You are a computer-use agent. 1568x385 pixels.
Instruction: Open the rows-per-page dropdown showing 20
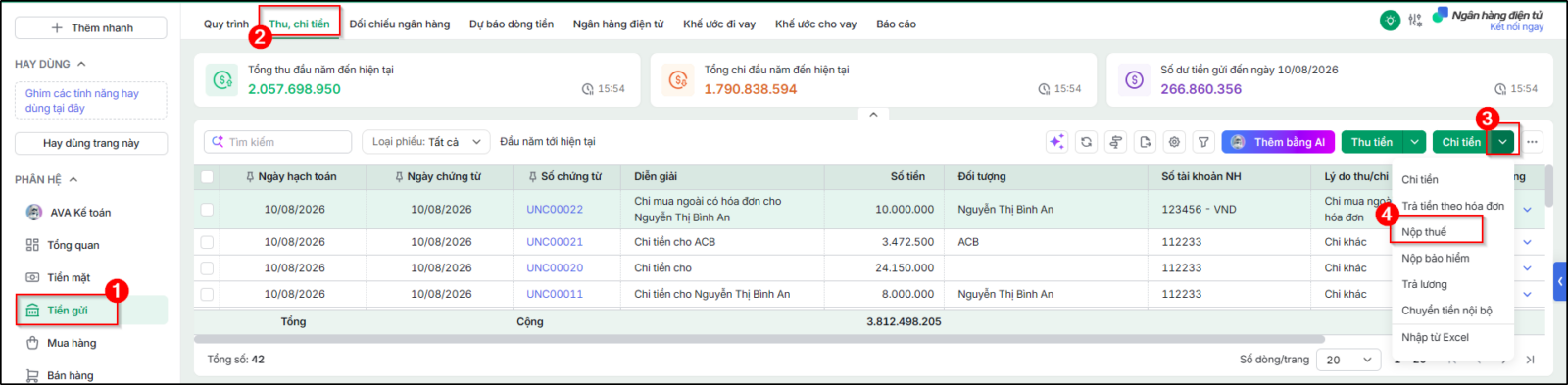point(1348,360)
